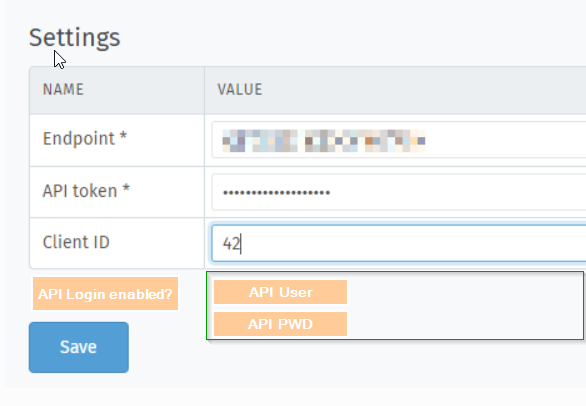This screenshot has width=586, height=406.
Task: Click empty space inside the Client ID field
Action: point(411,243)
